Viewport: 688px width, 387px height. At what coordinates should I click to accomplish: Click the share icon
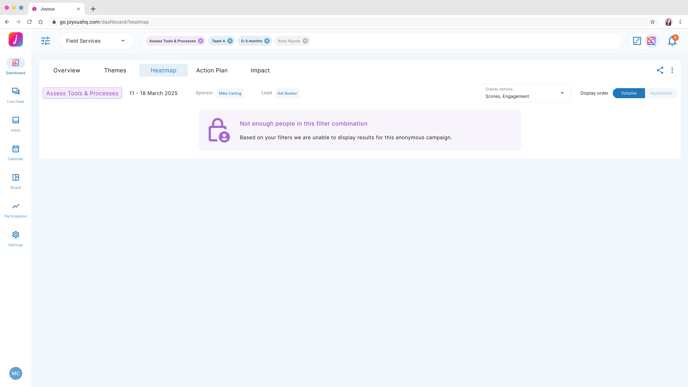[660, 70]
